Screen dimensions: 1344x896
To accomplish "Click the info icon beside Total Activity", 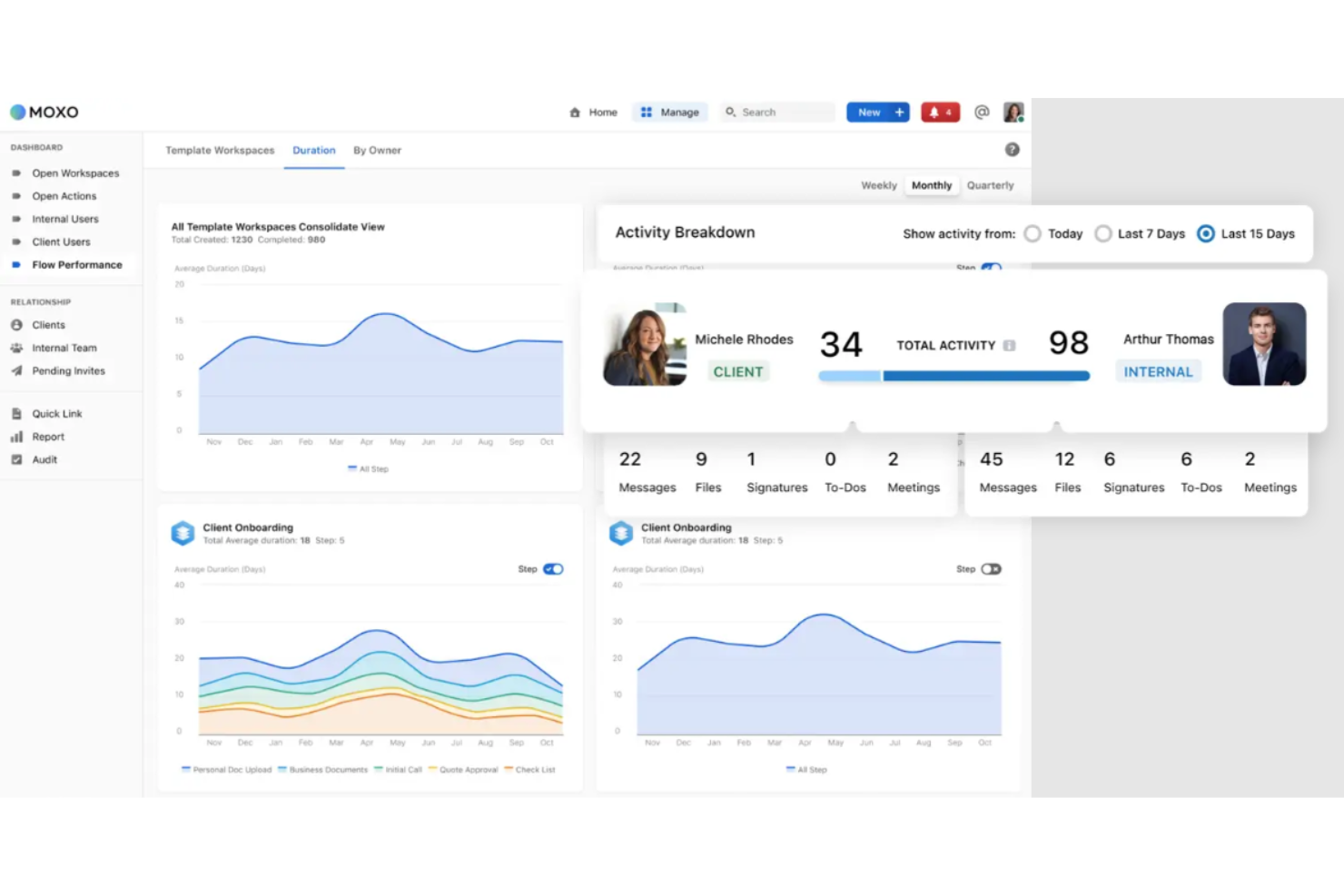I will click(1009, 346).
